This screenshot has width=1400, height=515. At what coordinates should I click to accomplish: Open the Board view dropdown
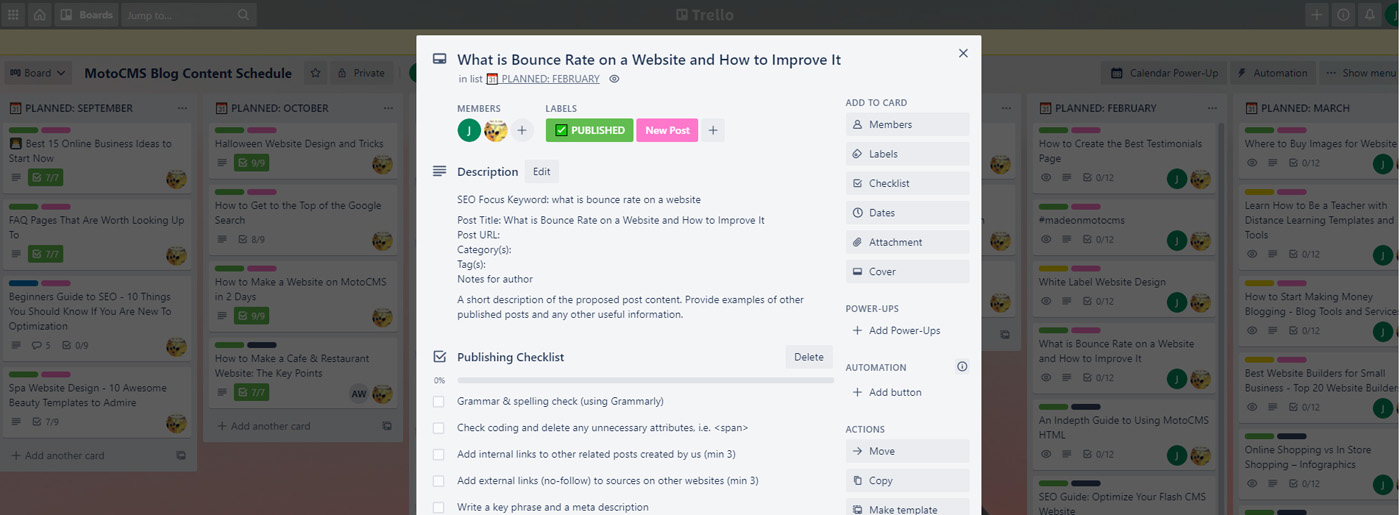click(x=37, y=73)
